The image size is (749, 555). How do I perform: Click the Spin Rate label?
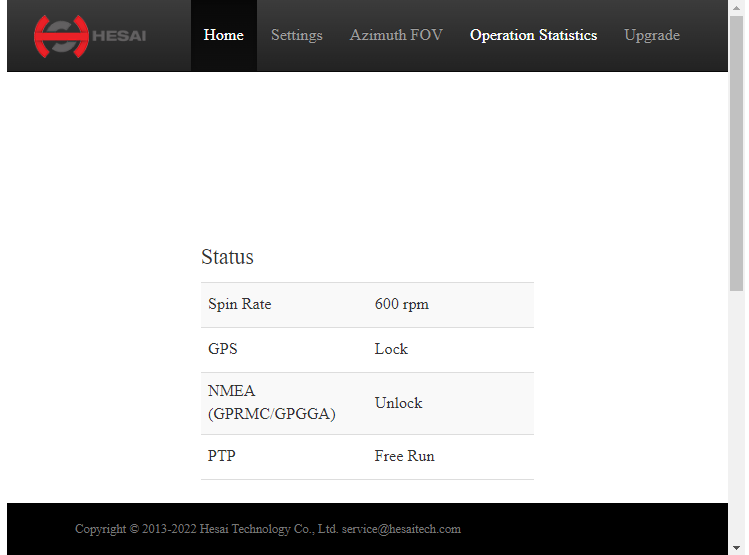(240, 304)
